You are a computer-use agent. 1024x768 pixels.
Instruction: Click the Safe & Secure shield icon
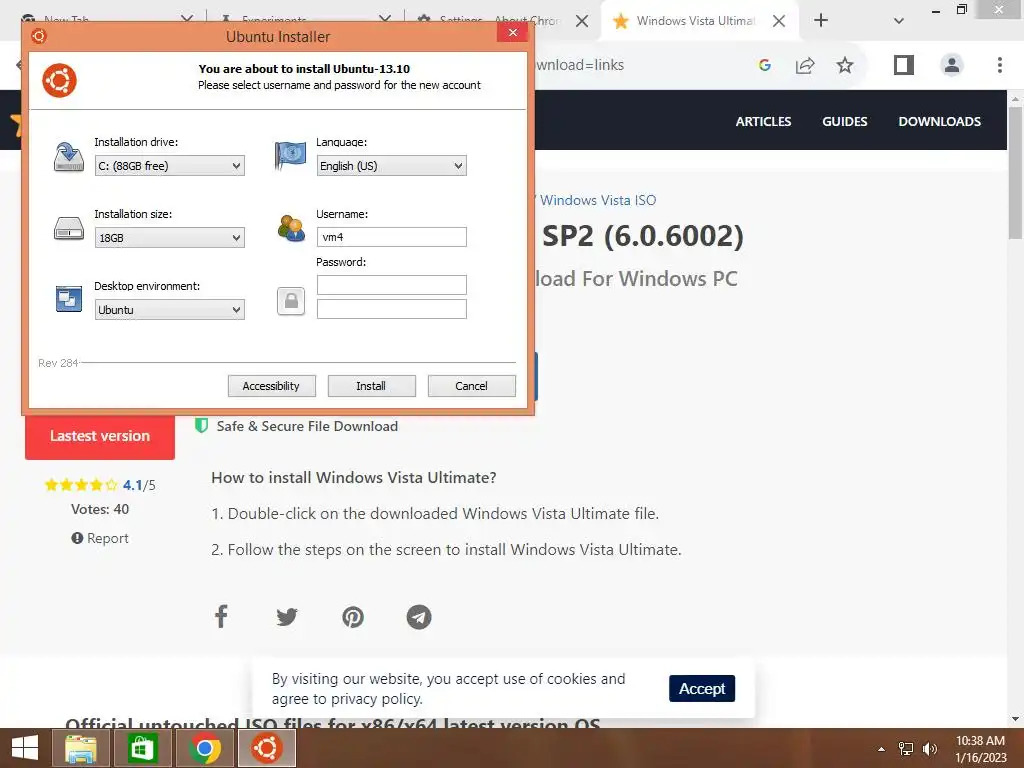pyautogui.click(x=201, y=426)
